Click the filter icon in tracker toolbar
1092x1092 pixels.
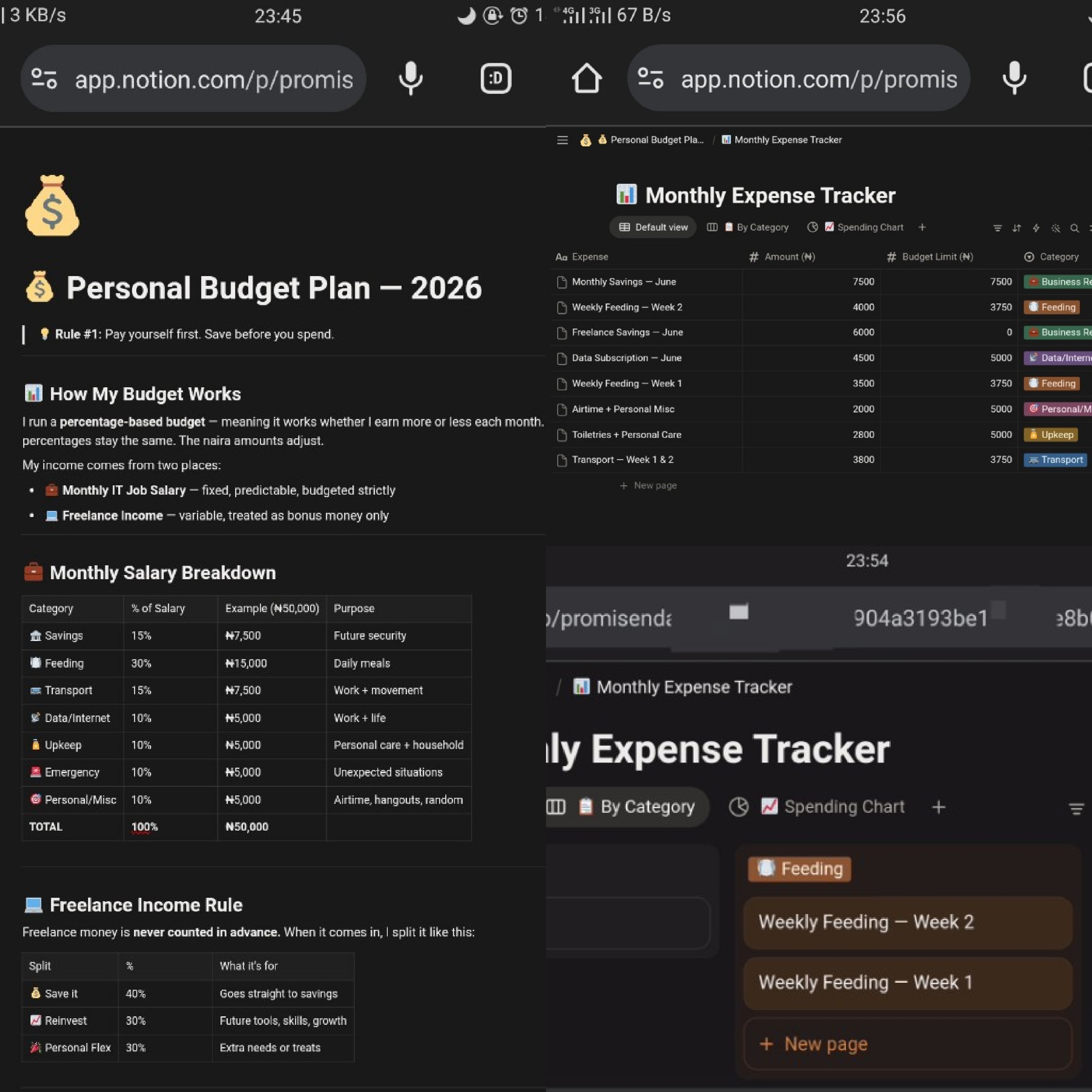[997, 228]
